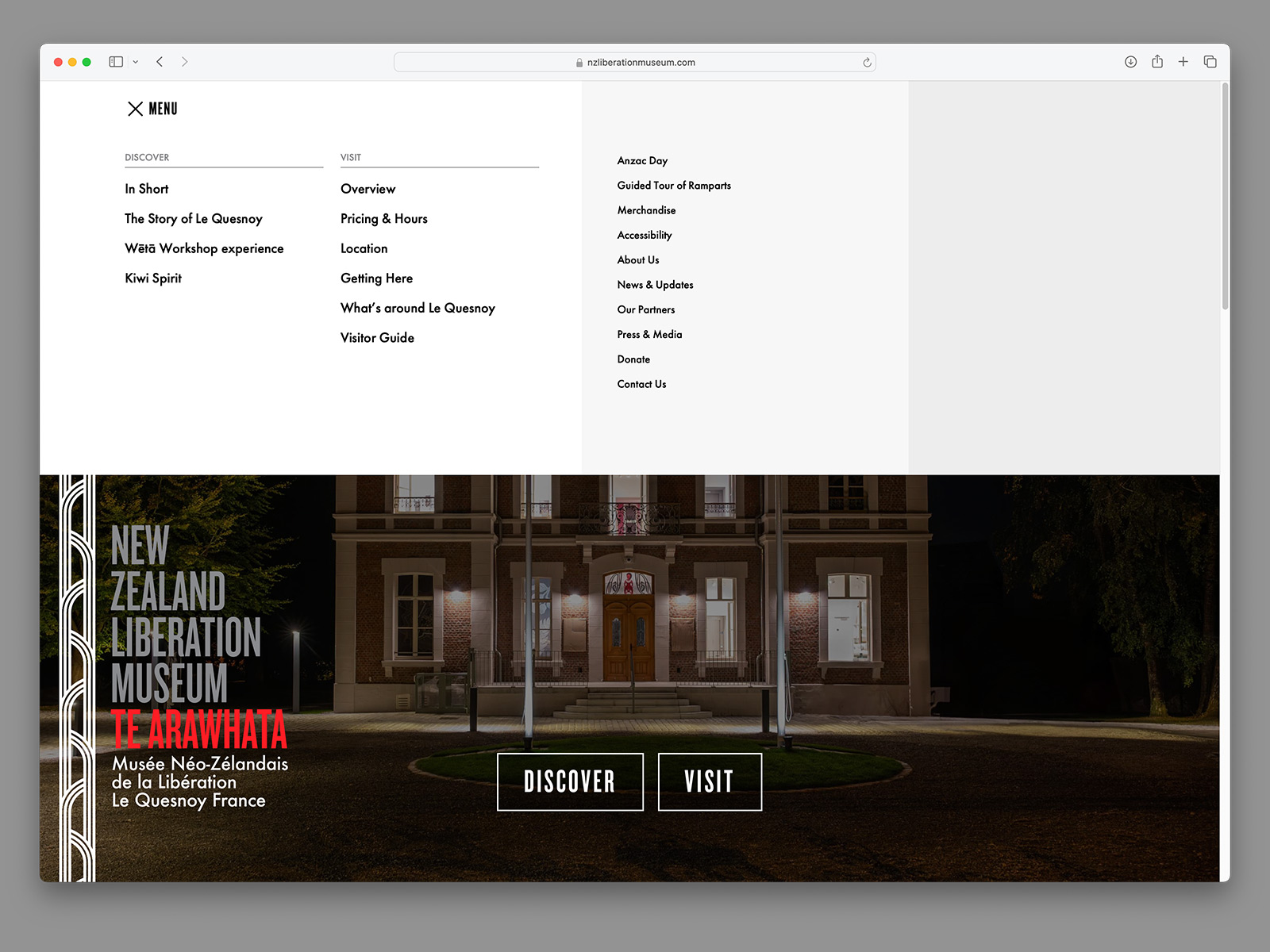
Task: Open The Story of Le Quesnoy
Action: [194, 219]
